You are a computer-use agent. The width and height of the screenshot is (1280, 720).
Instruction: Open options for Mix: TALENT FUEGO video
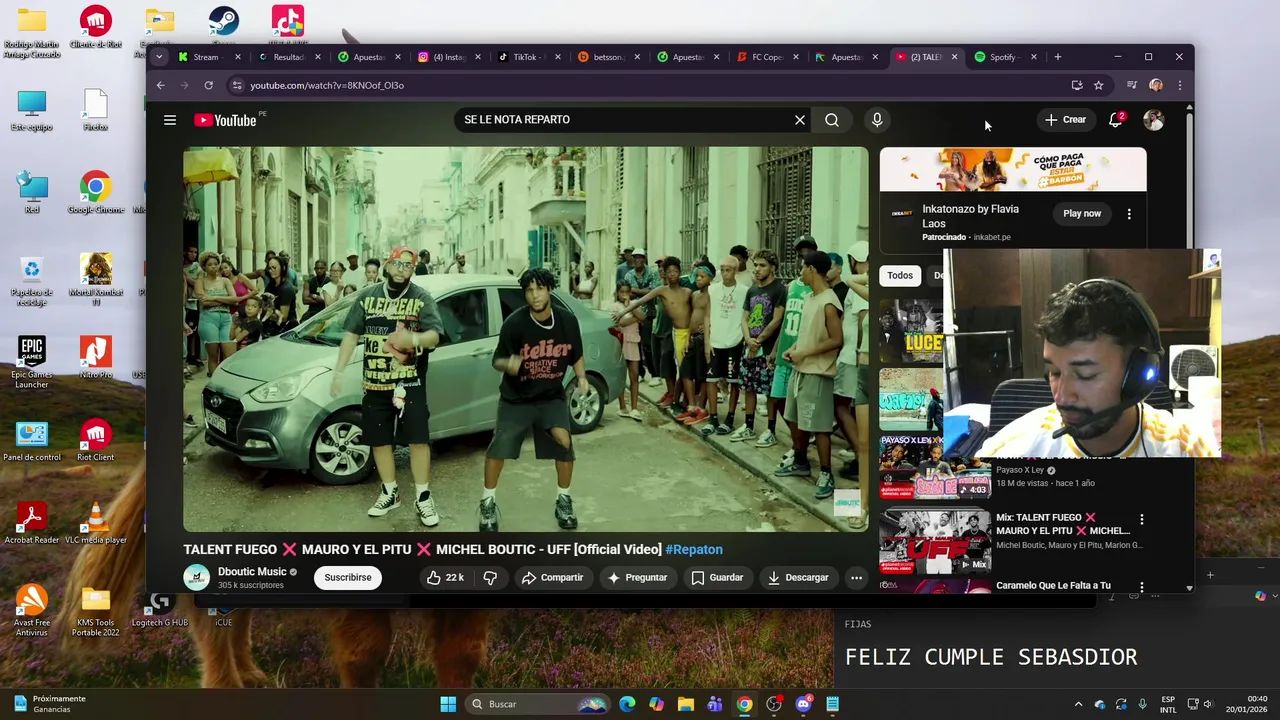click(1141, 520)
